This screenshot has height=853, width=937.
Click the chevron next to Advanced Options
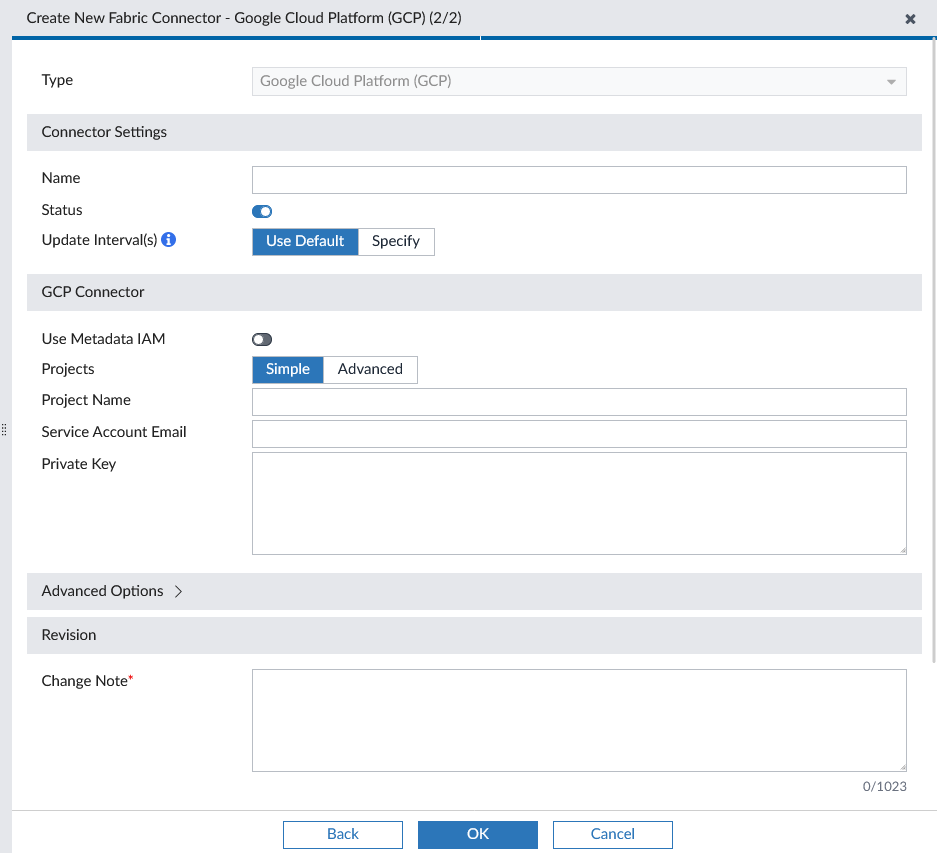(178, 591)
